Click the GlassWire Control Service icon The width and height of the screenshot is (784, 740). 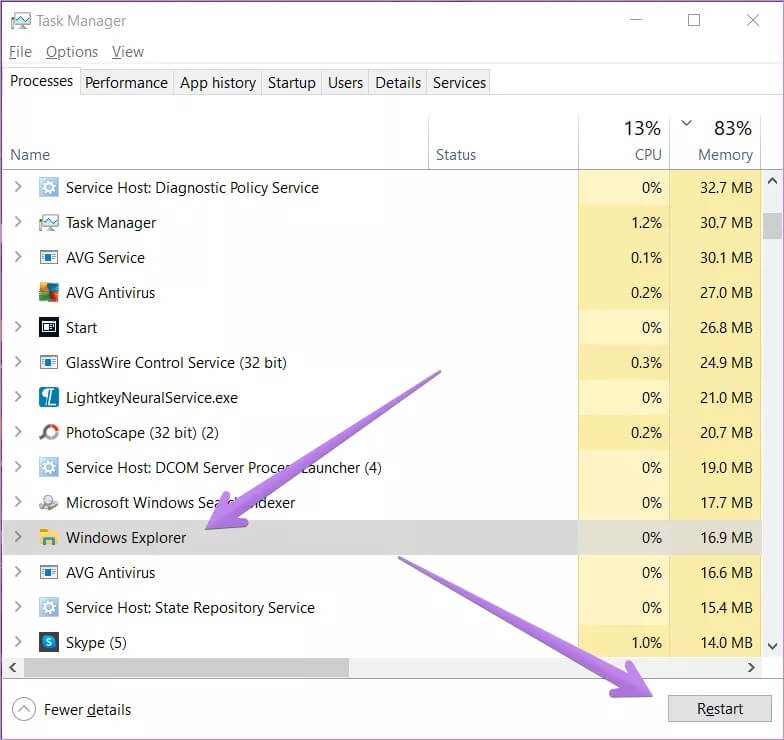(x=48, y=362)
